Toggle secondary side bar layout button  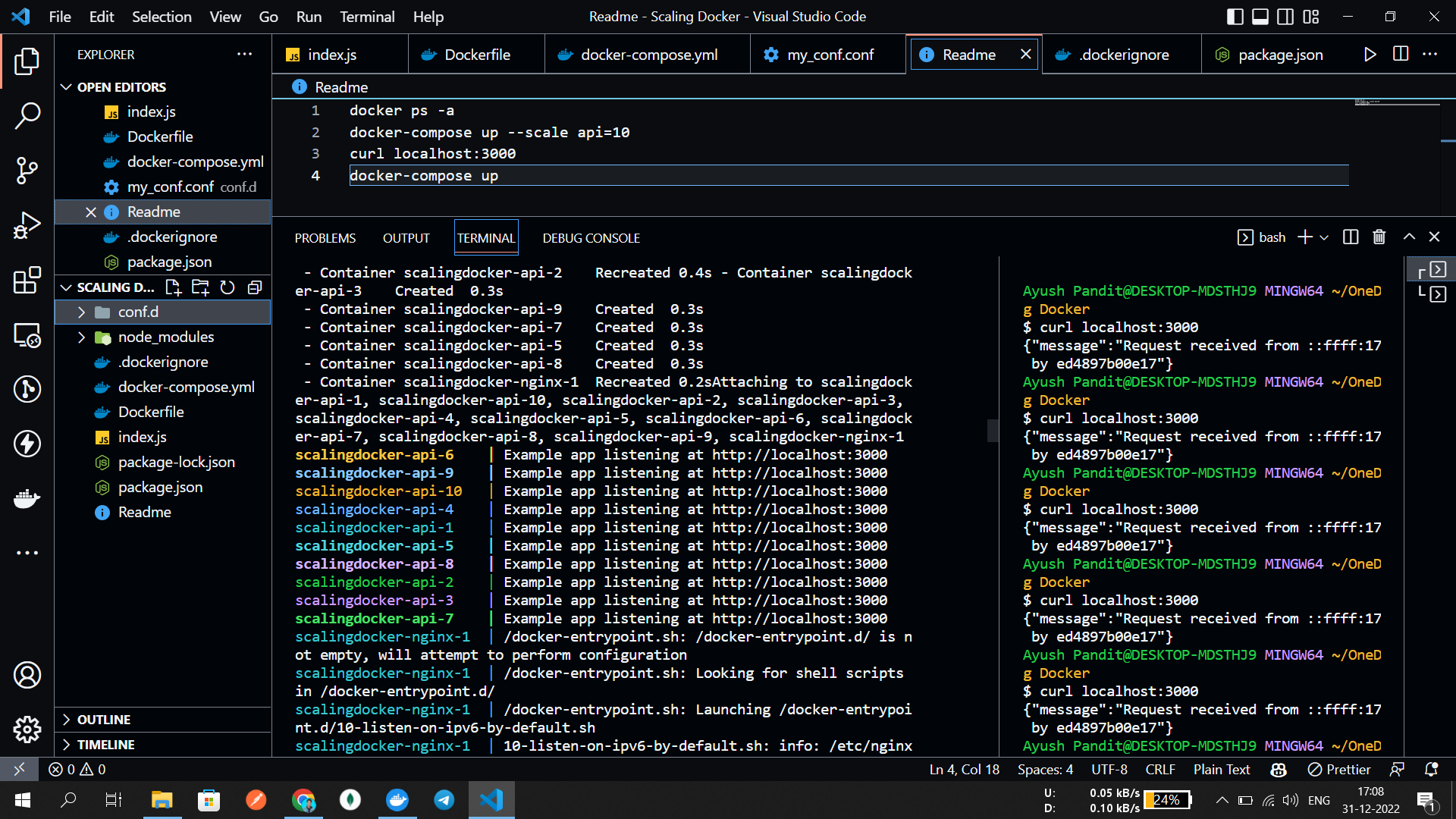[1285, 17]
